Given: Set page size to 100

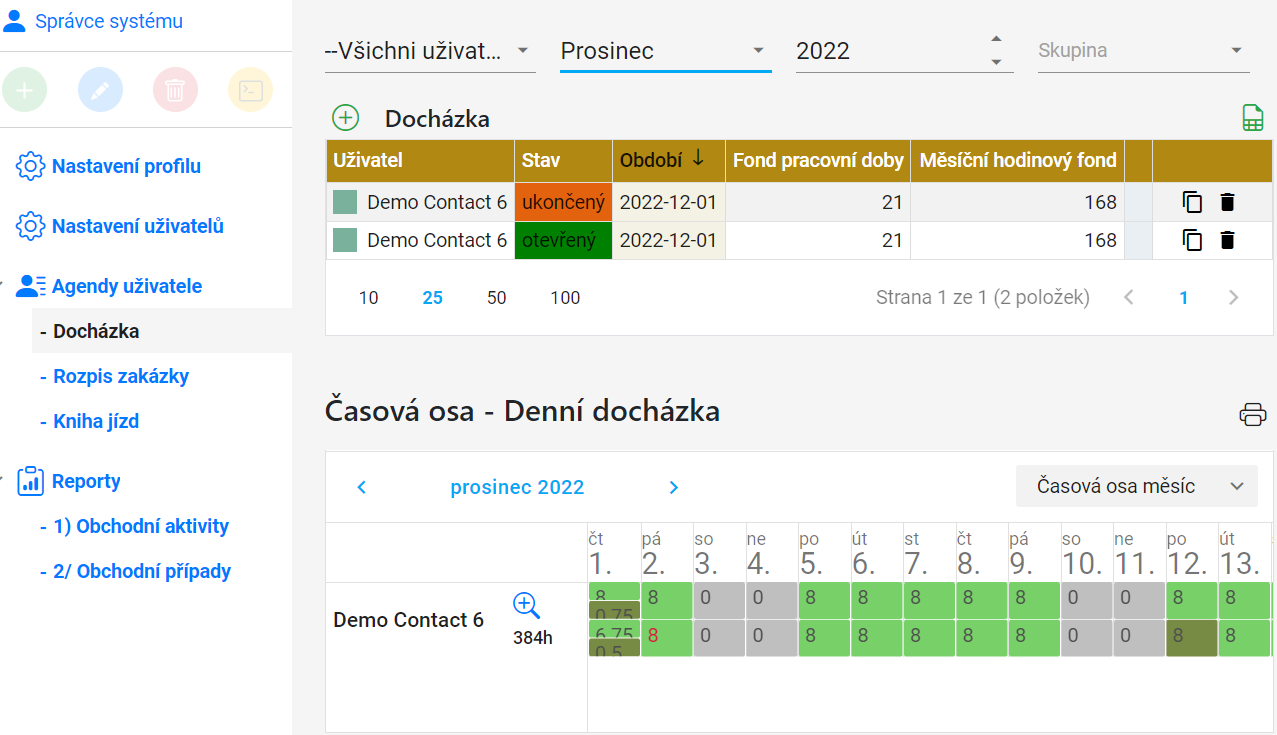Looking at the screenshot, I should tap(566, 298).
